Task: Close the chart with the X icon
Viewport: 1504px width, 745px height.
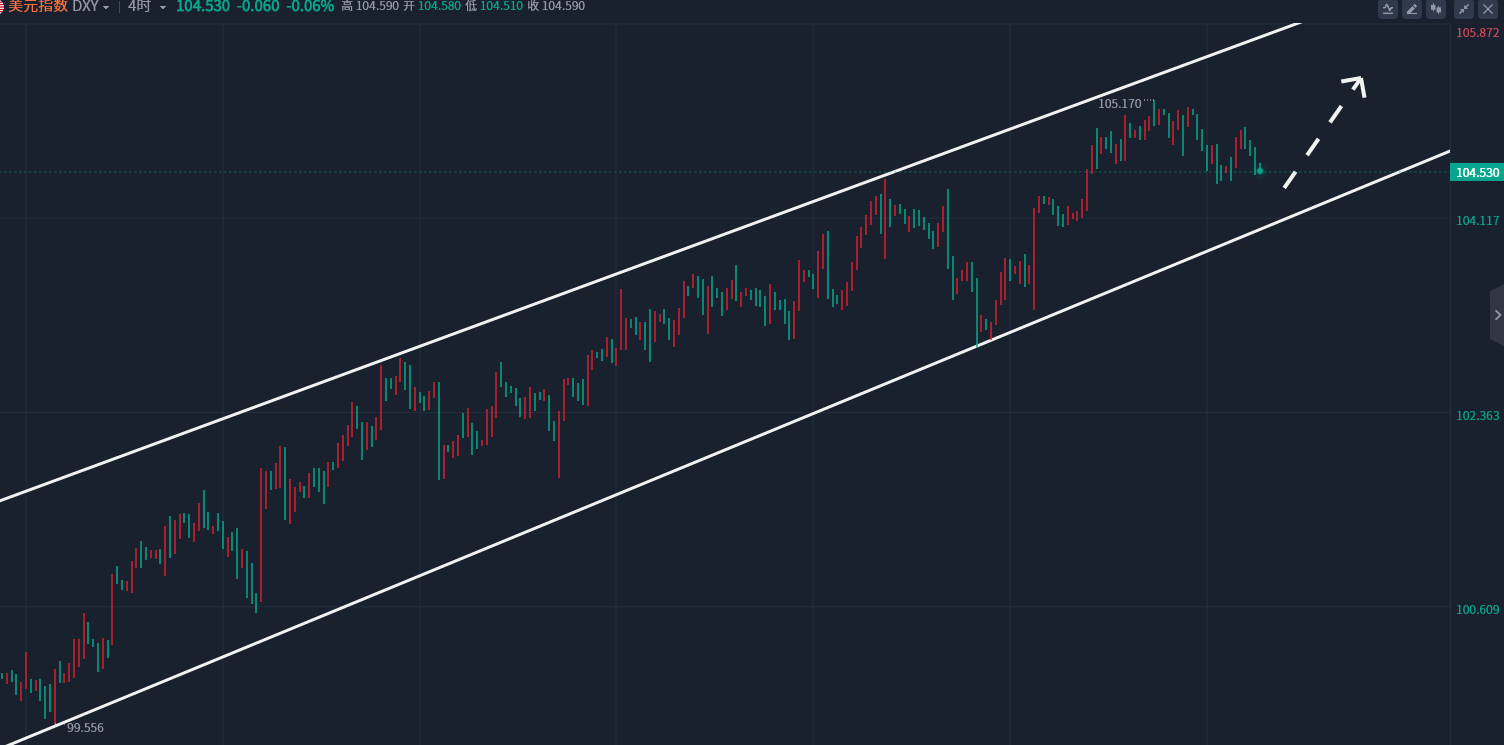Action: pos(1488,9)
